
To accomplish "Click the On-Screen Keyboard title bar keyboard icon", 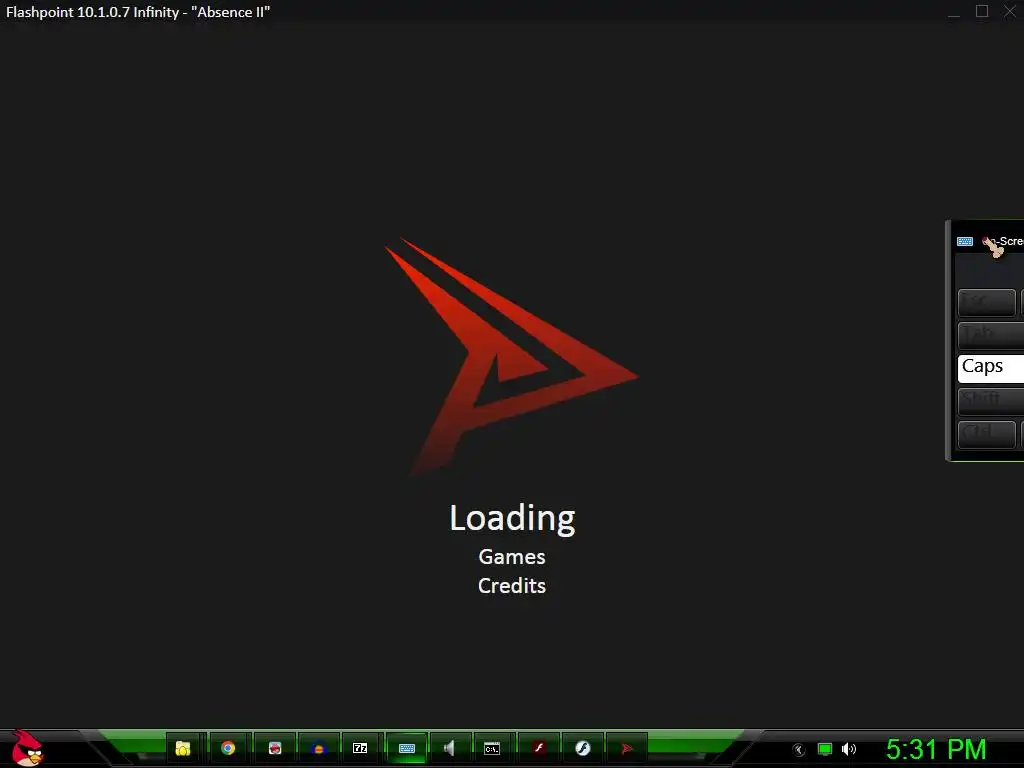I will click(965, 242).
